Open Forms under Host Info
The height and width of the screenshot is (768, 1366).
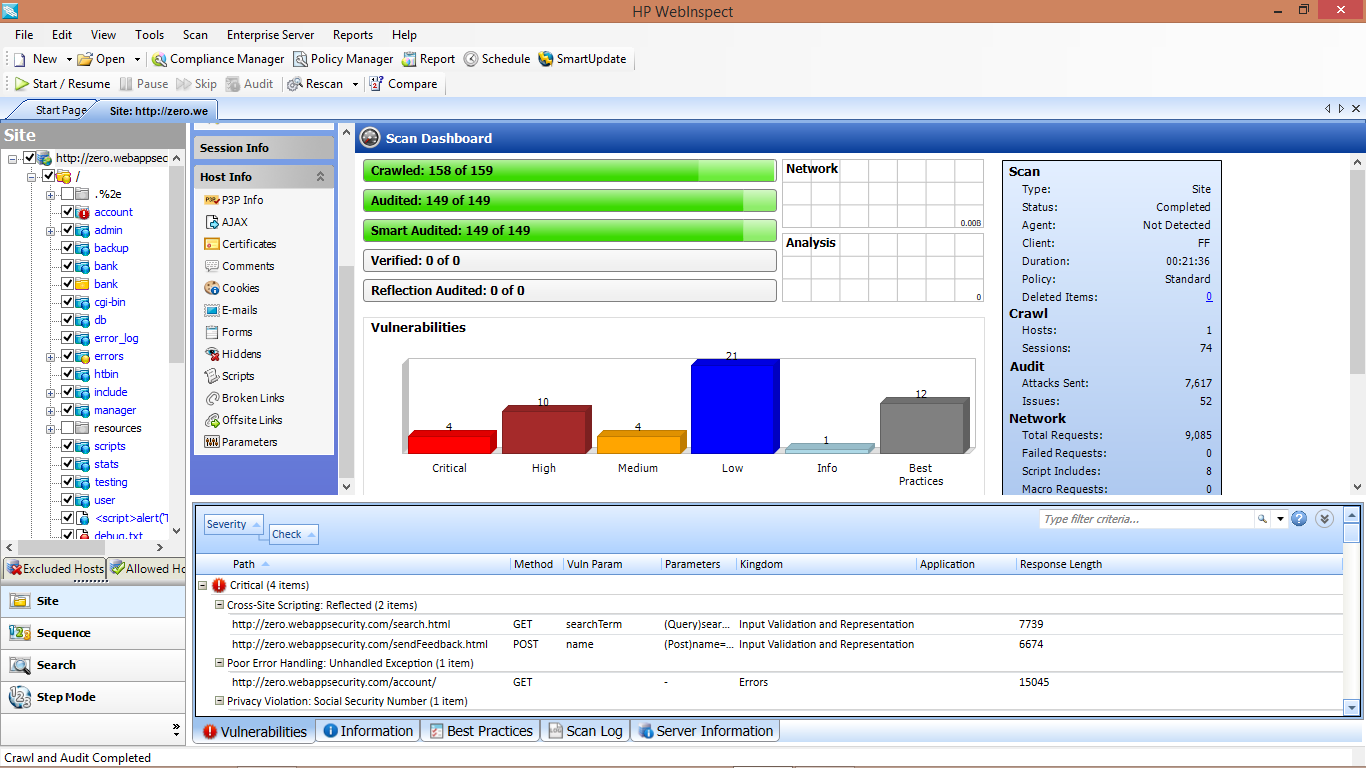pos(228,332)
